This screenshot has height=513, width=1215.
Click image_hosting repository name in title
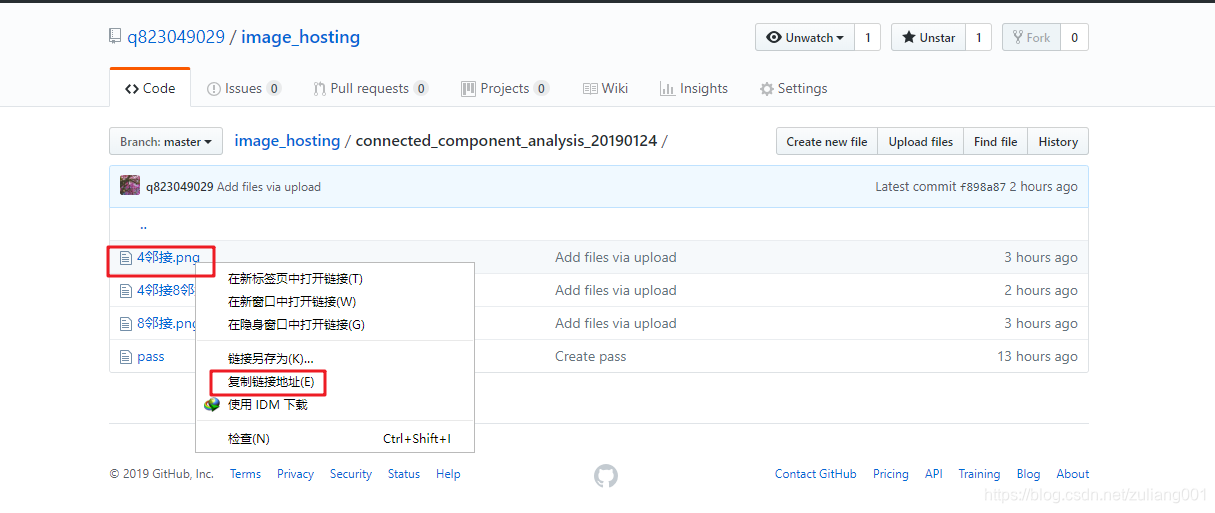[300, 37]
